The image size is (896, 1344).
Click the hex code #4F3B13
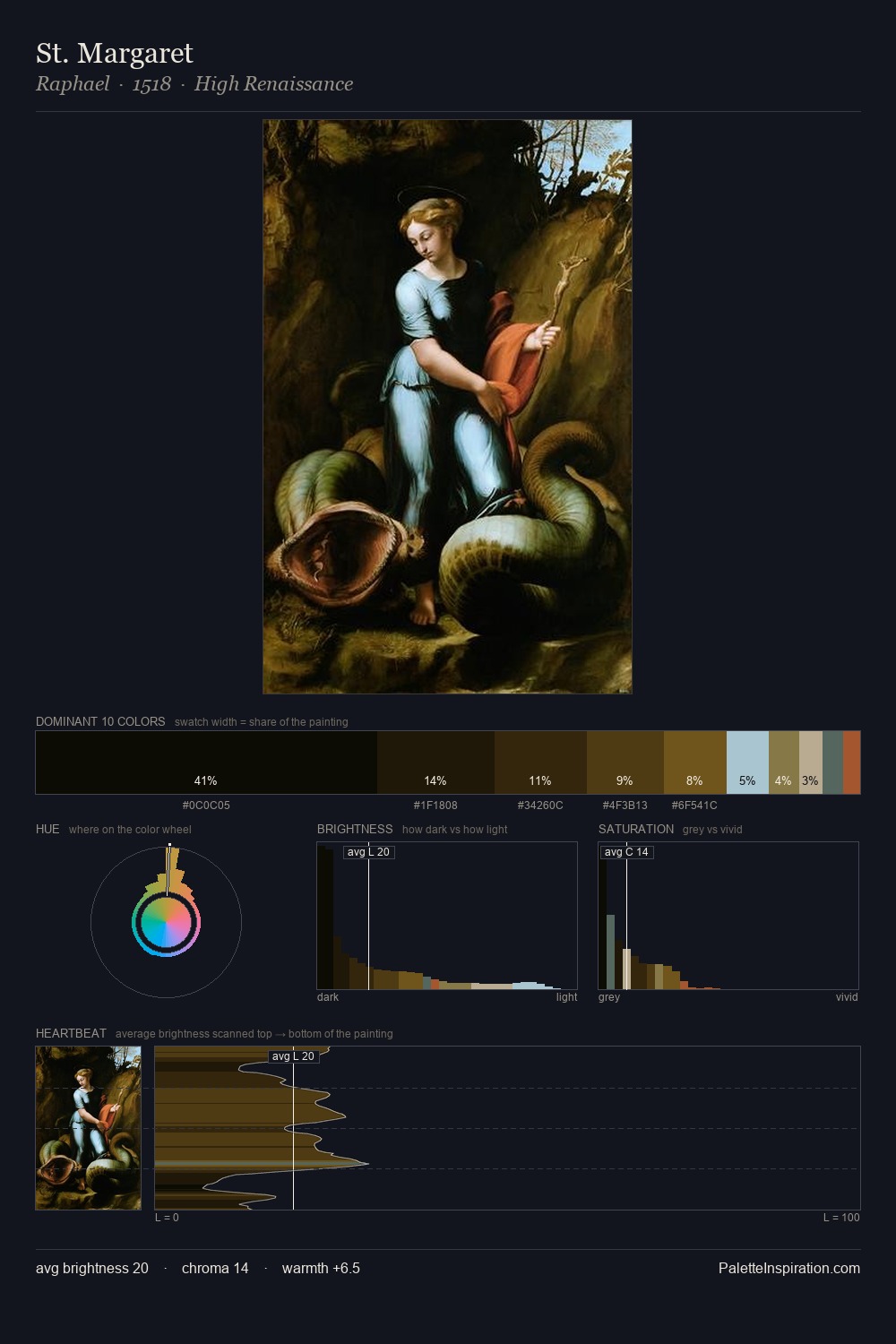(x=625, y=806)
